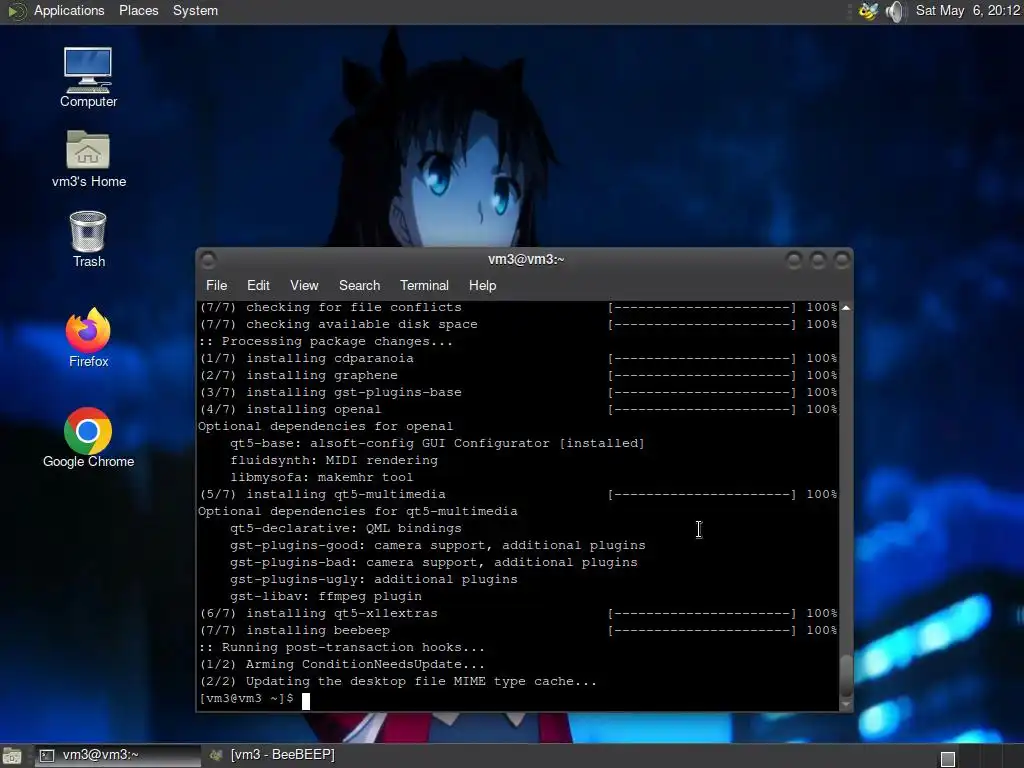Viewport: 1024px width, 768px height.
Task: Click the clock showing Sat May 6, 20:12
Action: [968, 10]
